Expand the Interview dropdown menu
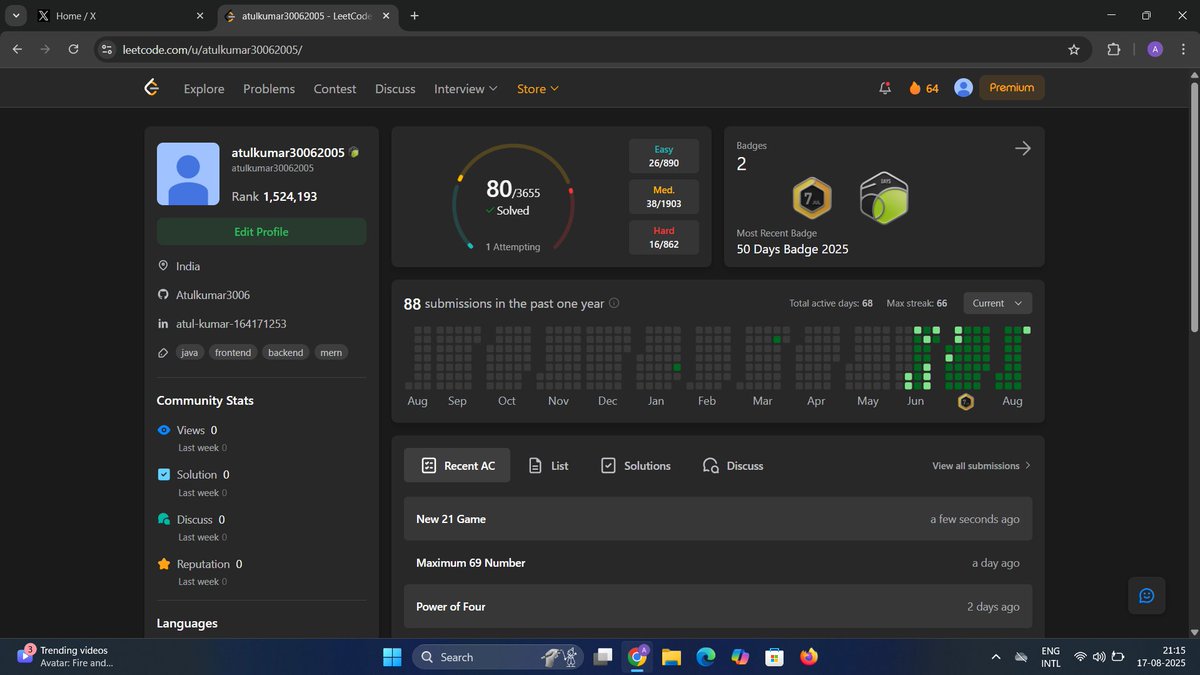The height and width of the screenshot is (675, 1200). [465, 88]
